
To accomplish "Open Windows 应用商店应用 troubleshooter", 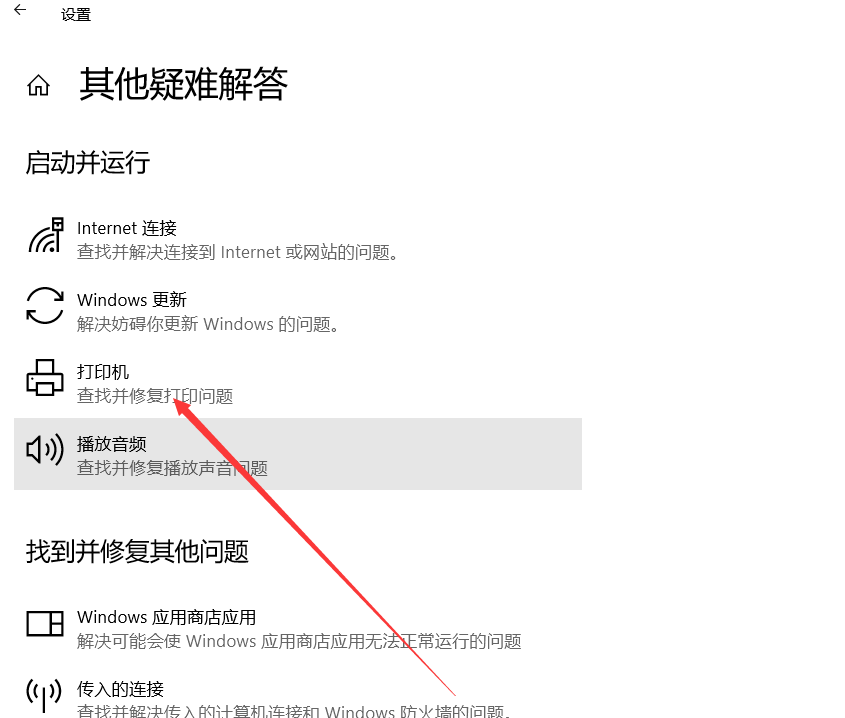I will [x=298, y=628].
